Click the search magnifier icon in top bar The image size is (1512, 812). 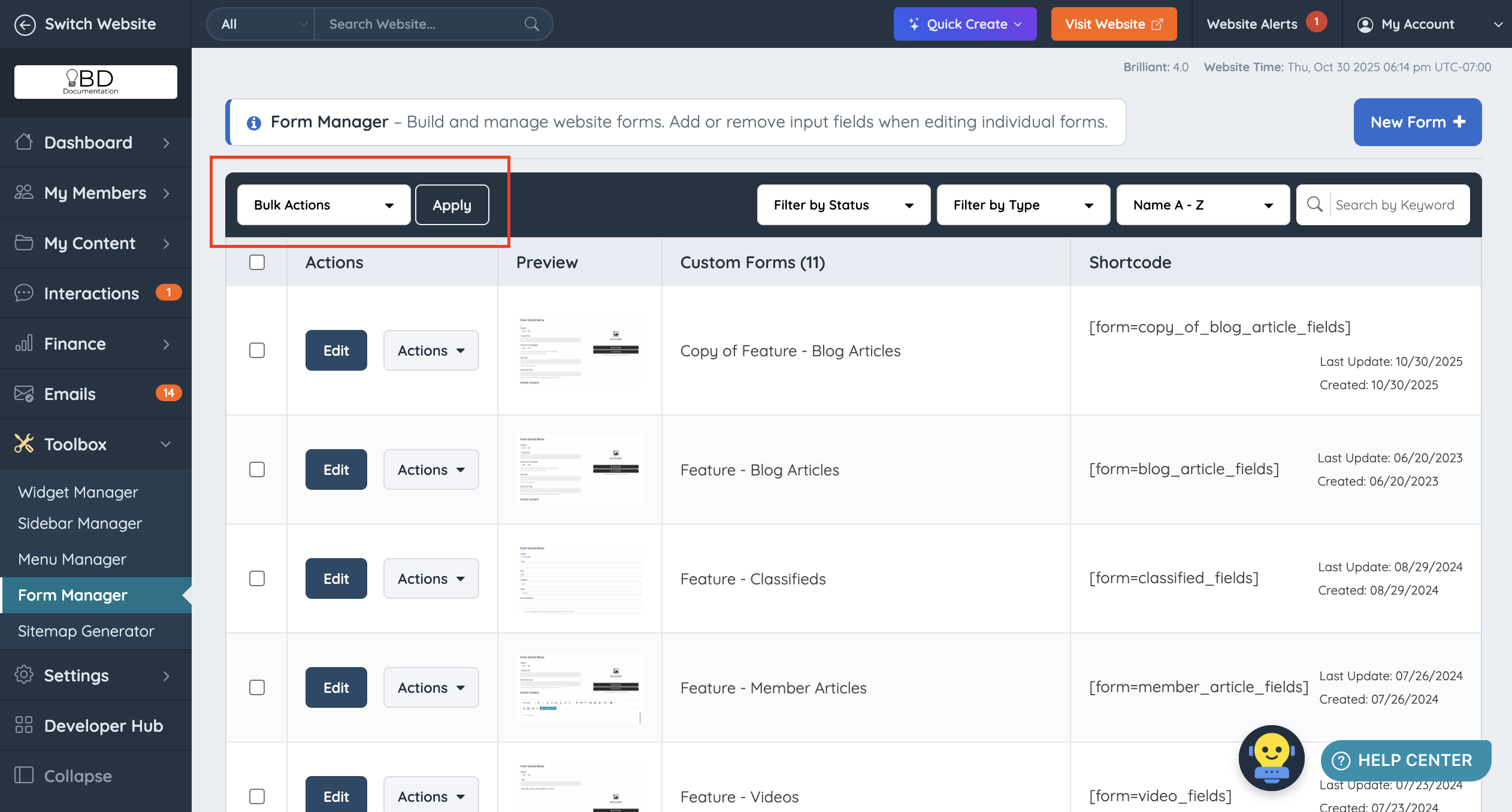531,24
